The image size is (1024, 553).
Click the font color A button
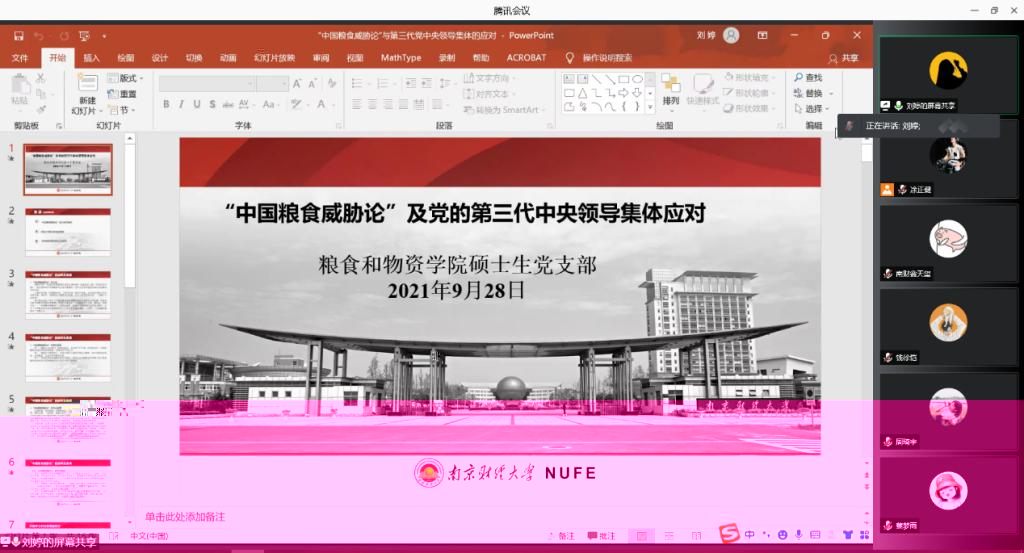[321, 104]
